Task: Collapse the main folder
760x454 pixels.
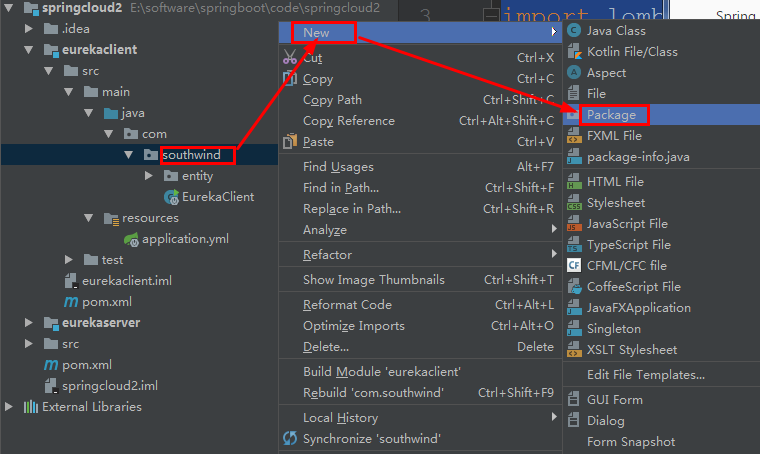Action: pos(68,92)
